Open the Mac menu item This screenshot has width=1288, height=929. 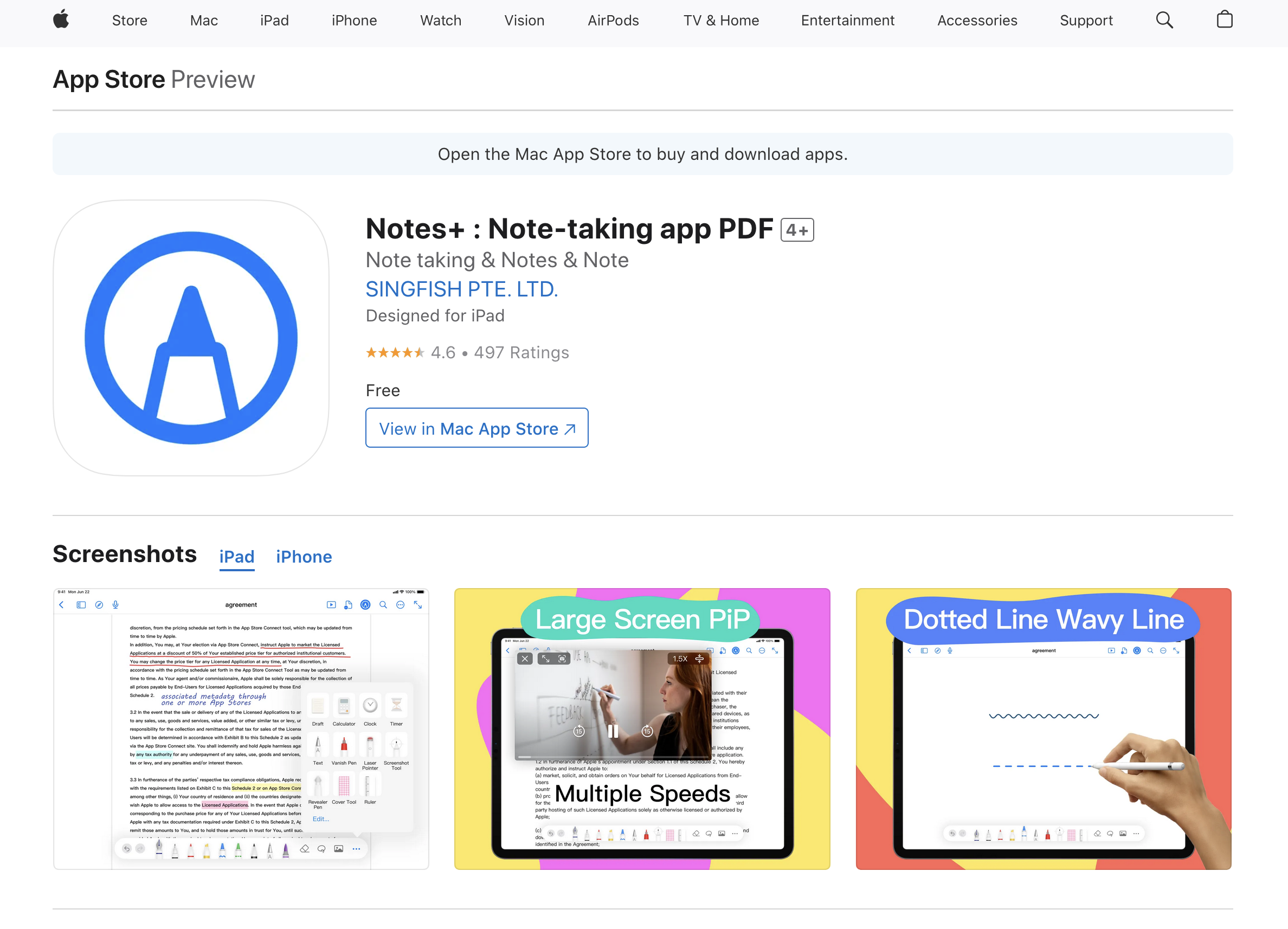[204, 21]
